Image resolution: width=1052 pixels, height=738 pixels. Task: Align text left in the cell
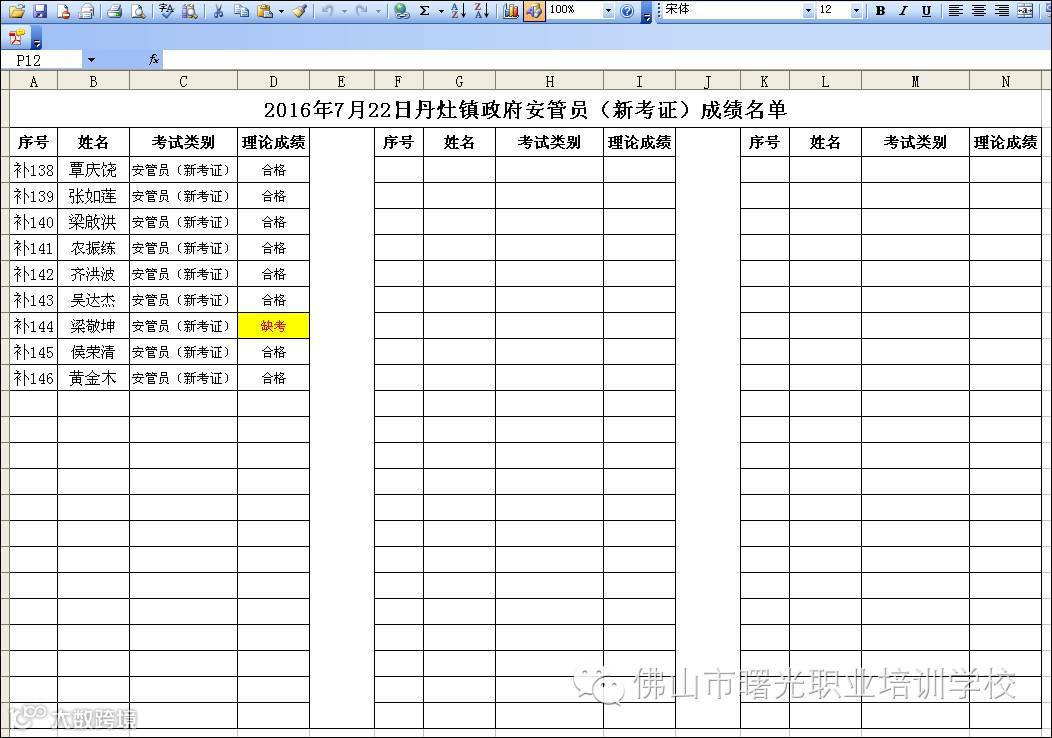(955, 11)
